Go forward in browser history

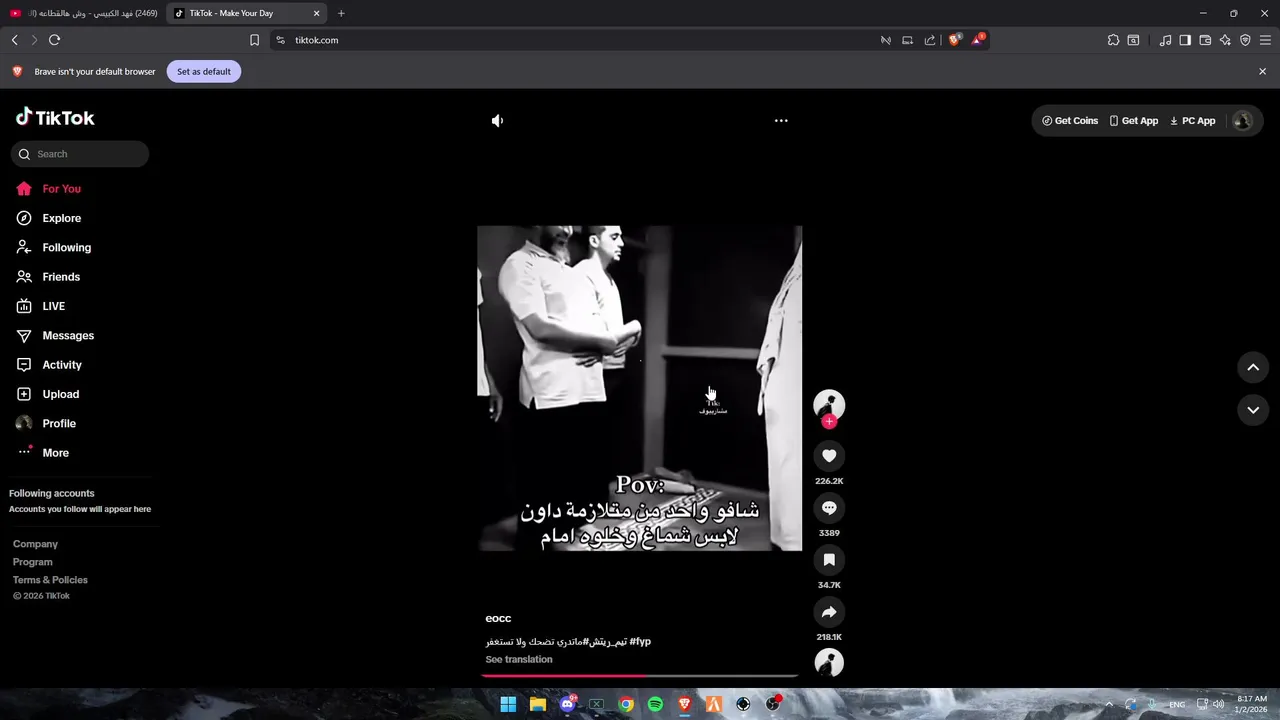[x=34, y=40]
